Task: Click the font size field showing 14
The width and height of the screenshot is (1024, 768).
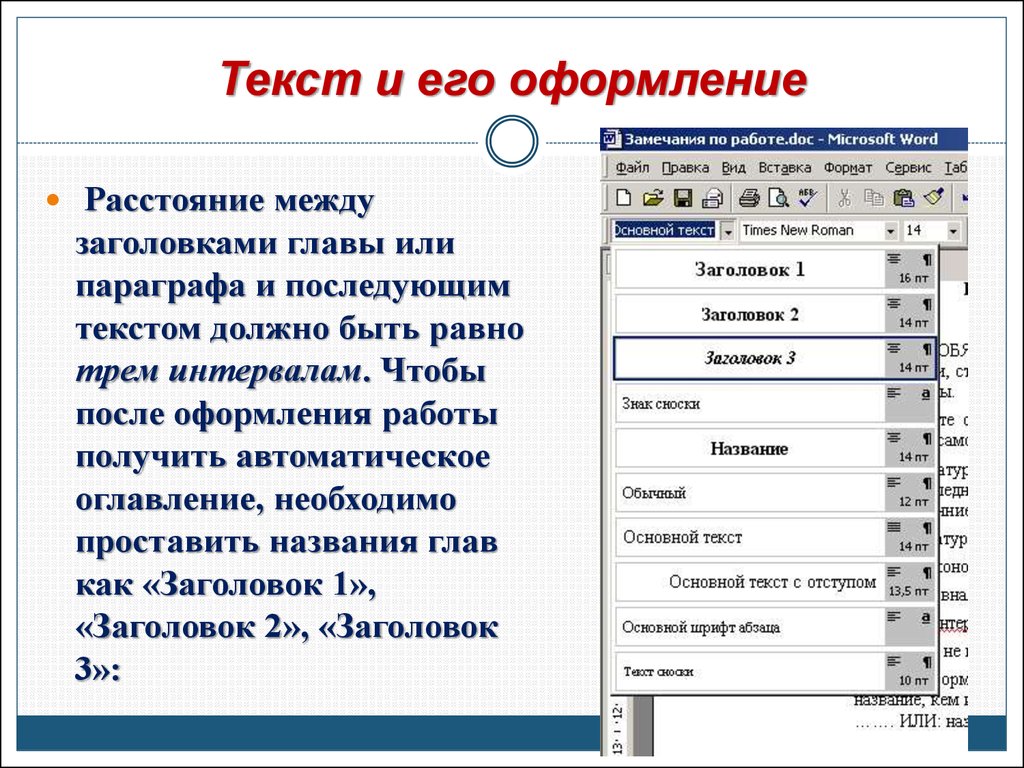Action: [923, 231]
